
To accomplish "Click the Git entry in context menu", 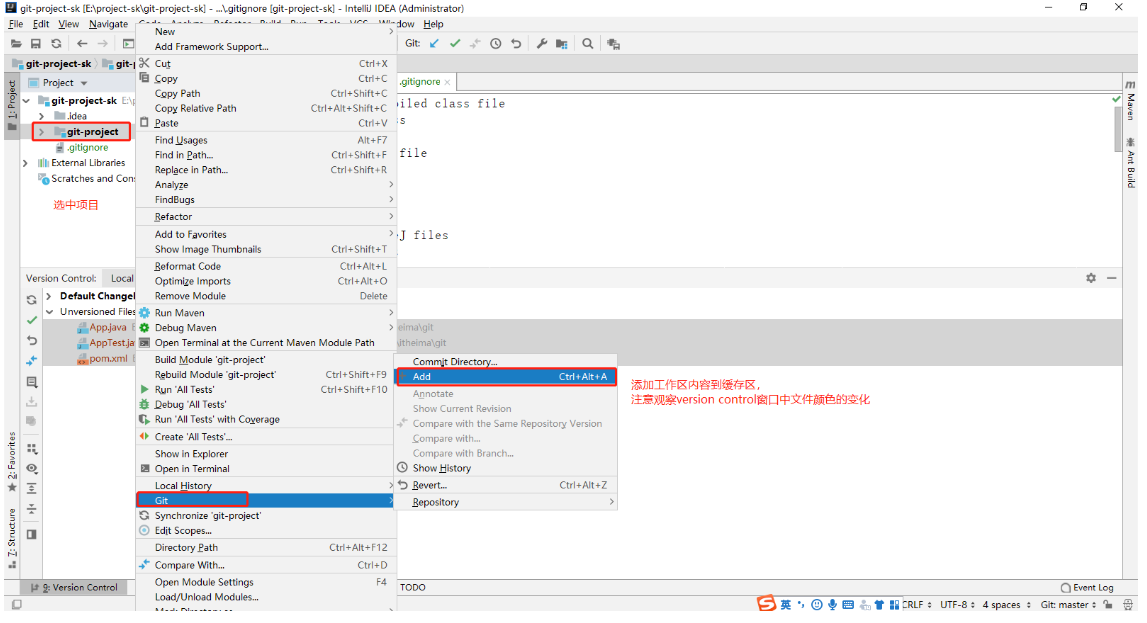I will point(266,501).
